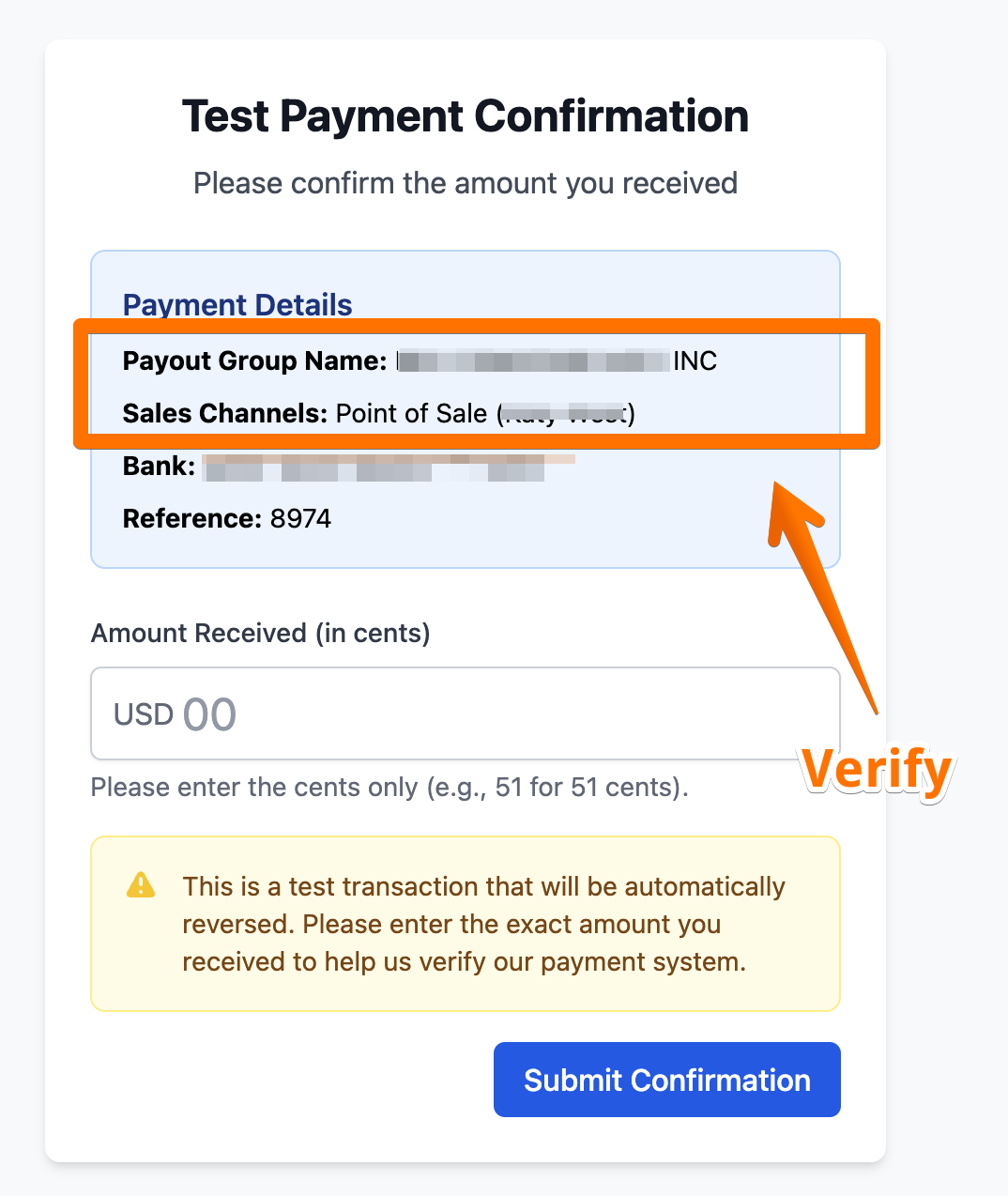1008x1196 pixels.
Task: Click the reference number 8974
Action: click(300, 518)
